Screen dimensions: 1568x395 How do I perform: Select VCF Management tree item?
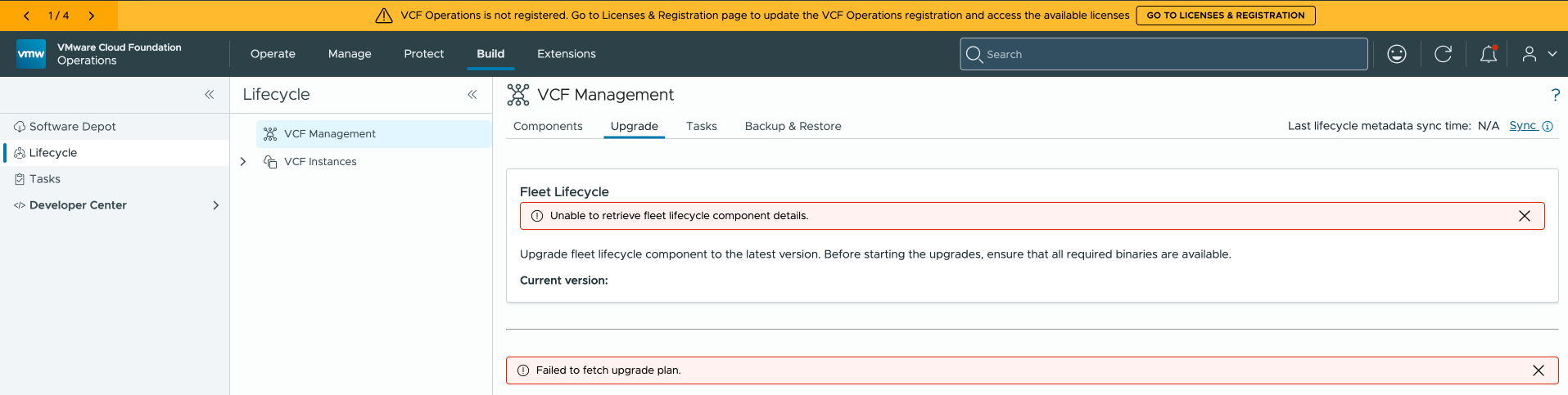pyautogui.click(x=373, y=134)
